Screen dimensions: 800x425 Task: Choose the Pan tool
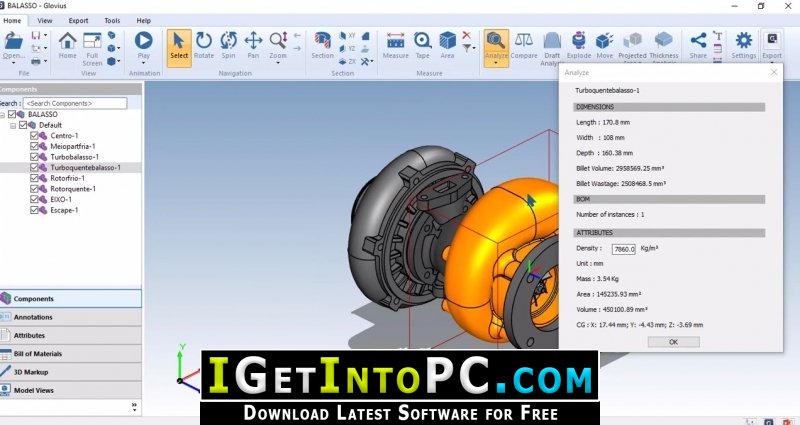click(x=253, y=46)
